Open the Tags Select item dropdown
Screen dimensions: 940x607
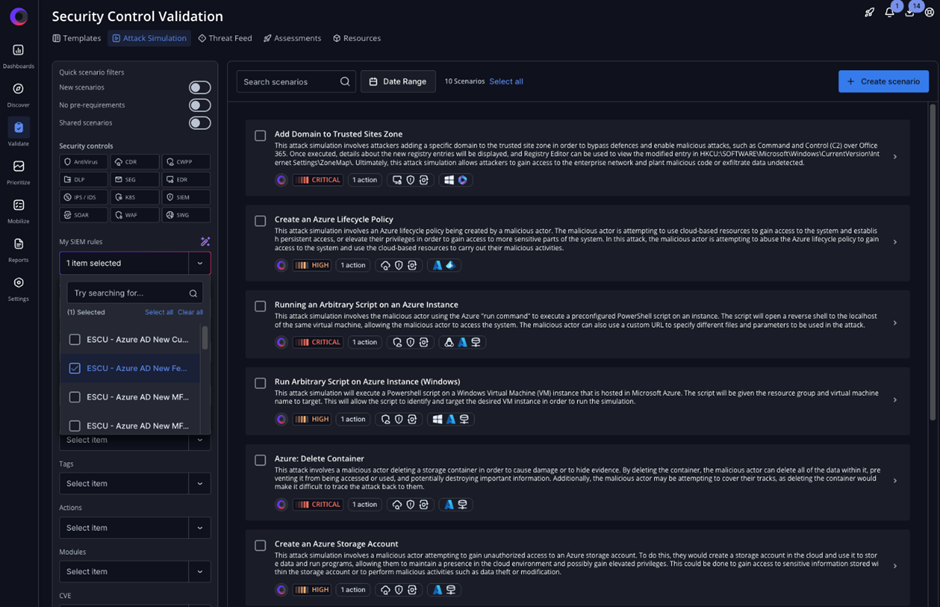point(135,484)
